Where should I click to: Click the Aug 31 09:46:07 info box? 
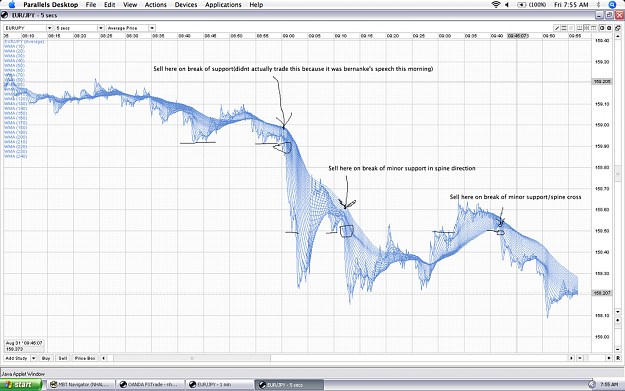tap(24, 346)
